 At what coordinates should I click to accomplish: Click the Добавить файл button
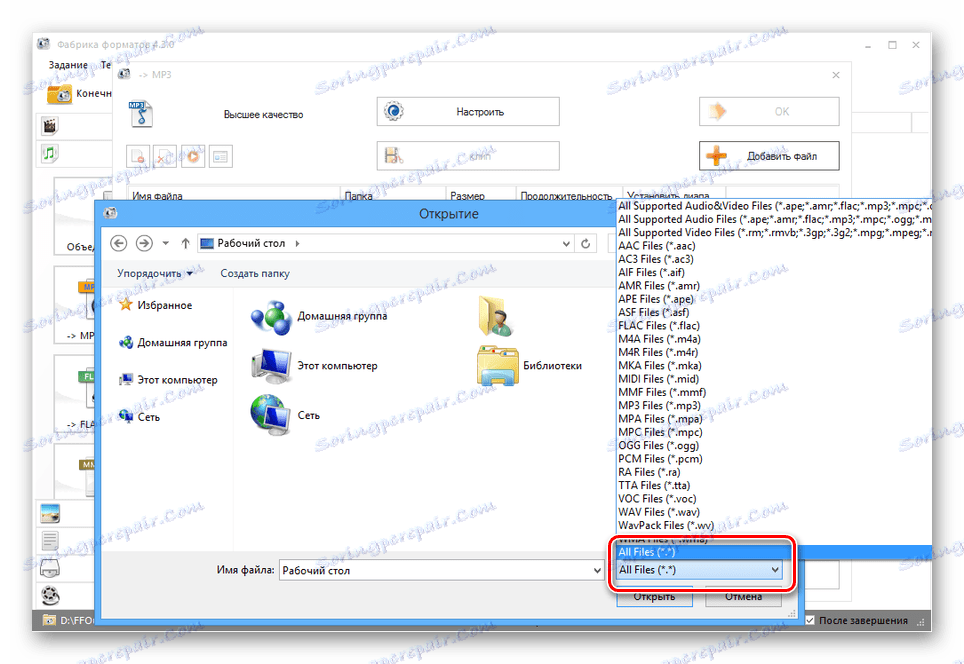(x=769, y=156)
